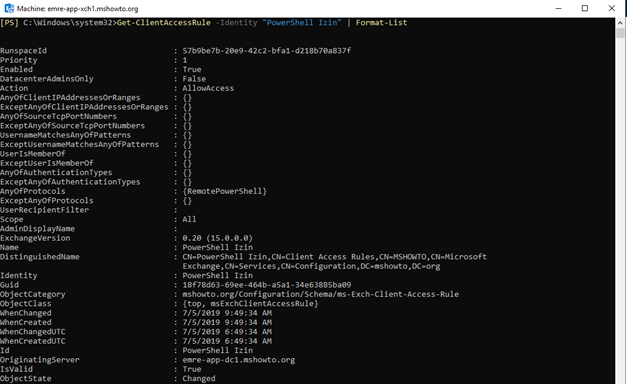
Task: Click the window title Machine: emre-app-xch1.mshowto.org
Action: pyautogui.click(x=78, y=8)
